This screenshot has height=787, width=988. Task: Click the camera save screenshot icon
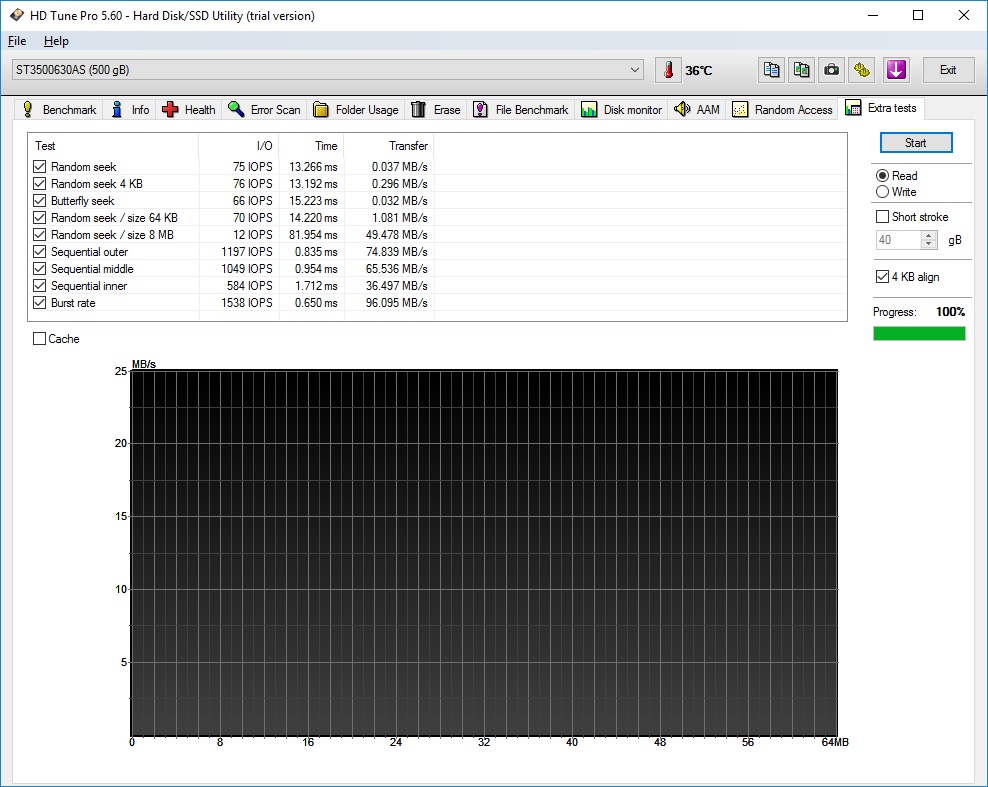[x=831, y=70]
